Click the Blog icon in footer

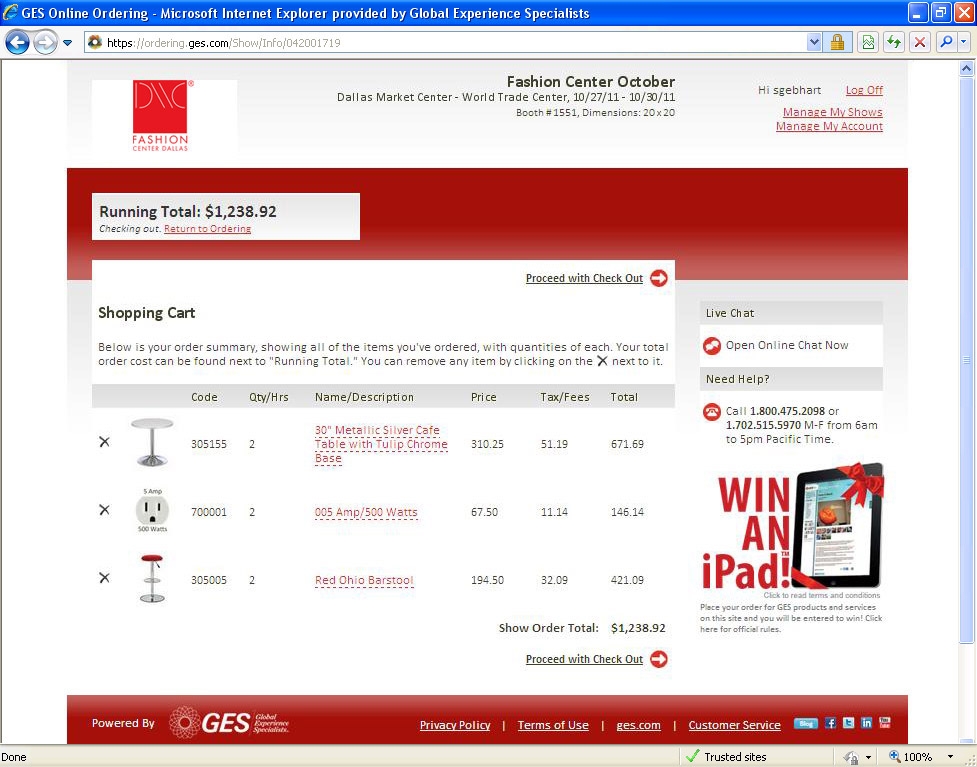[805, 723]
